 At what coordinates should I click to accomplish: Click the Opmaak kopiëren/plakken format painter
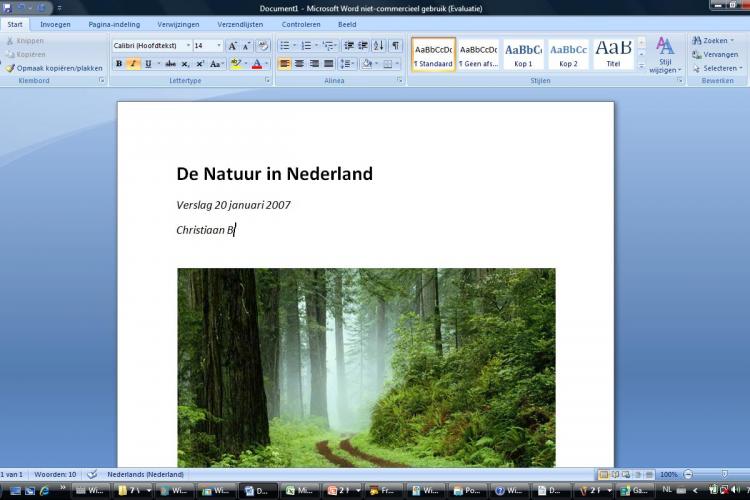[54, 68]
